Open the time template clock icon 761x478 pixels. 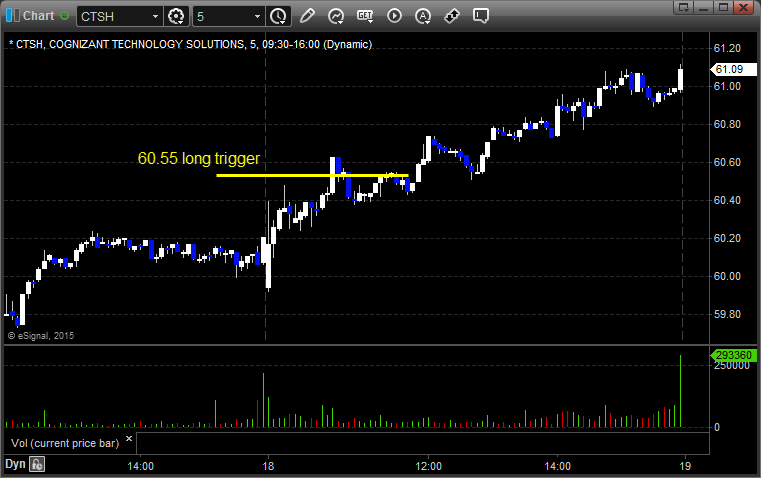pos(278,16)
